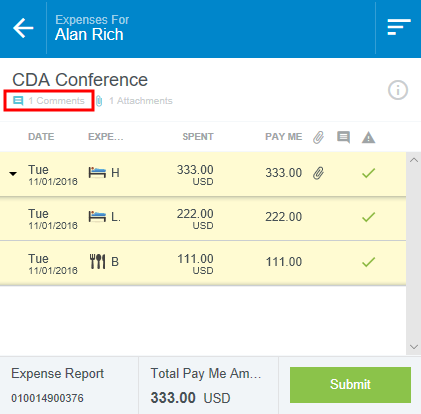Click the scrollbar down arrow
Screen dimensions: 421x414
414,347
